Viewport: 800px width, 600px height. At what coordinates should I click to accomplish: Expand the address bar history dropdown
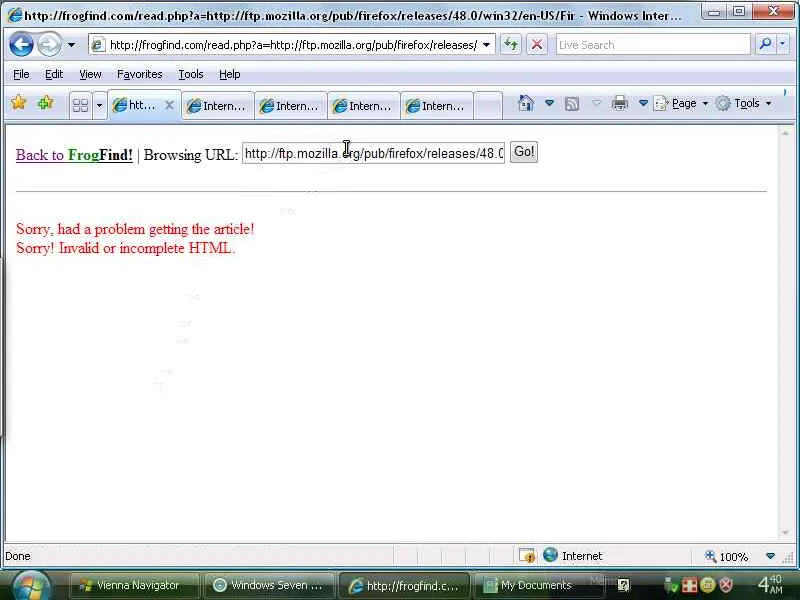(487, 45)
